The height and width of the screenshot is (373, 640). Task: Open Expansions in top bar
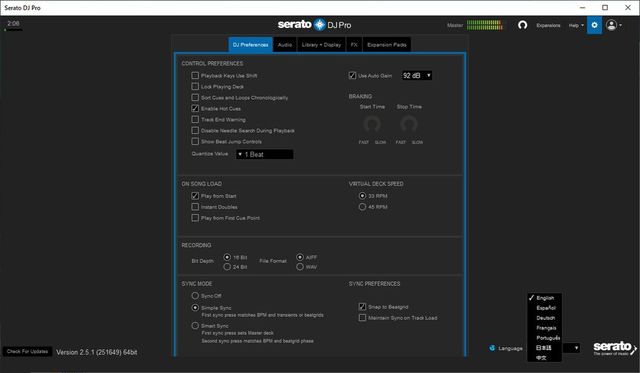[x=548, y=25]
